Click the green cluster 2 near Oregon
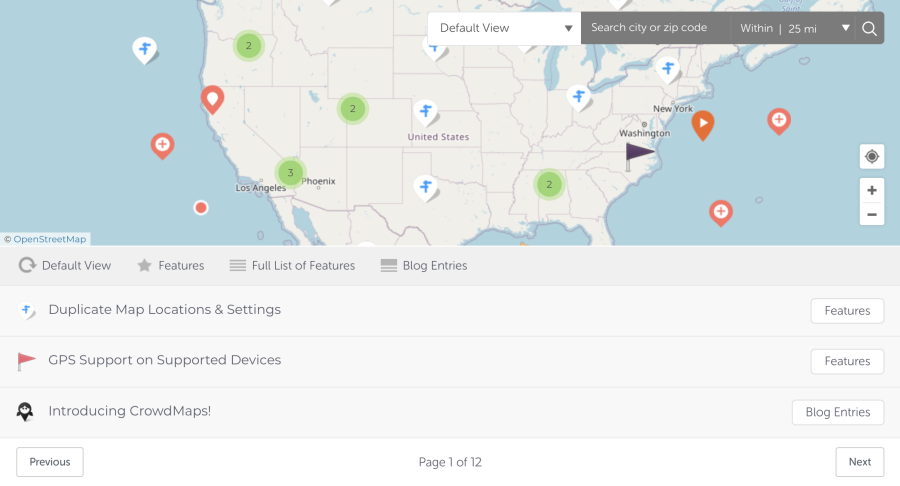Screen dimensions: 900x486 [x=249, y=46]
